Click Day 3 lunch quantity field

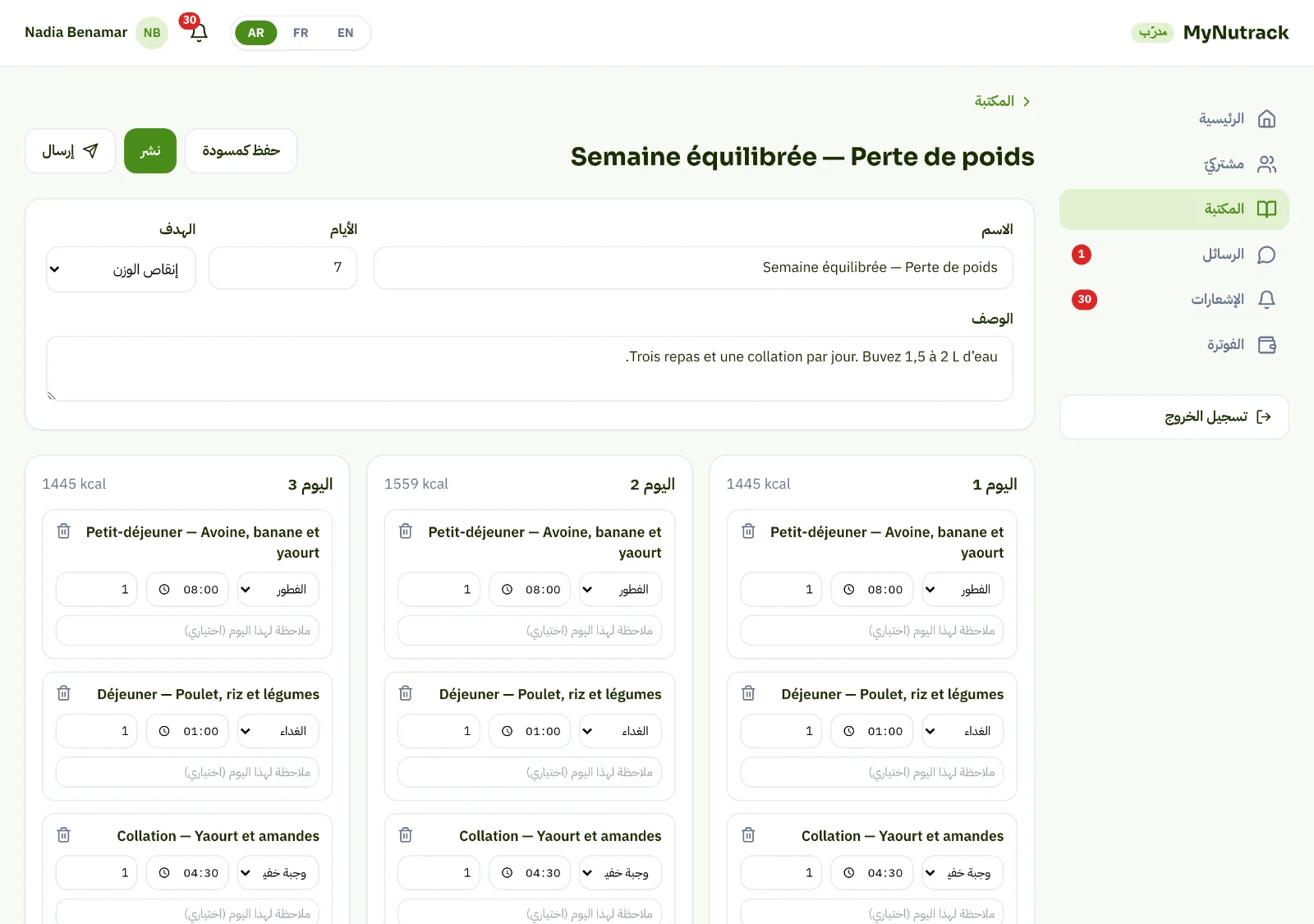coord(97,731)
